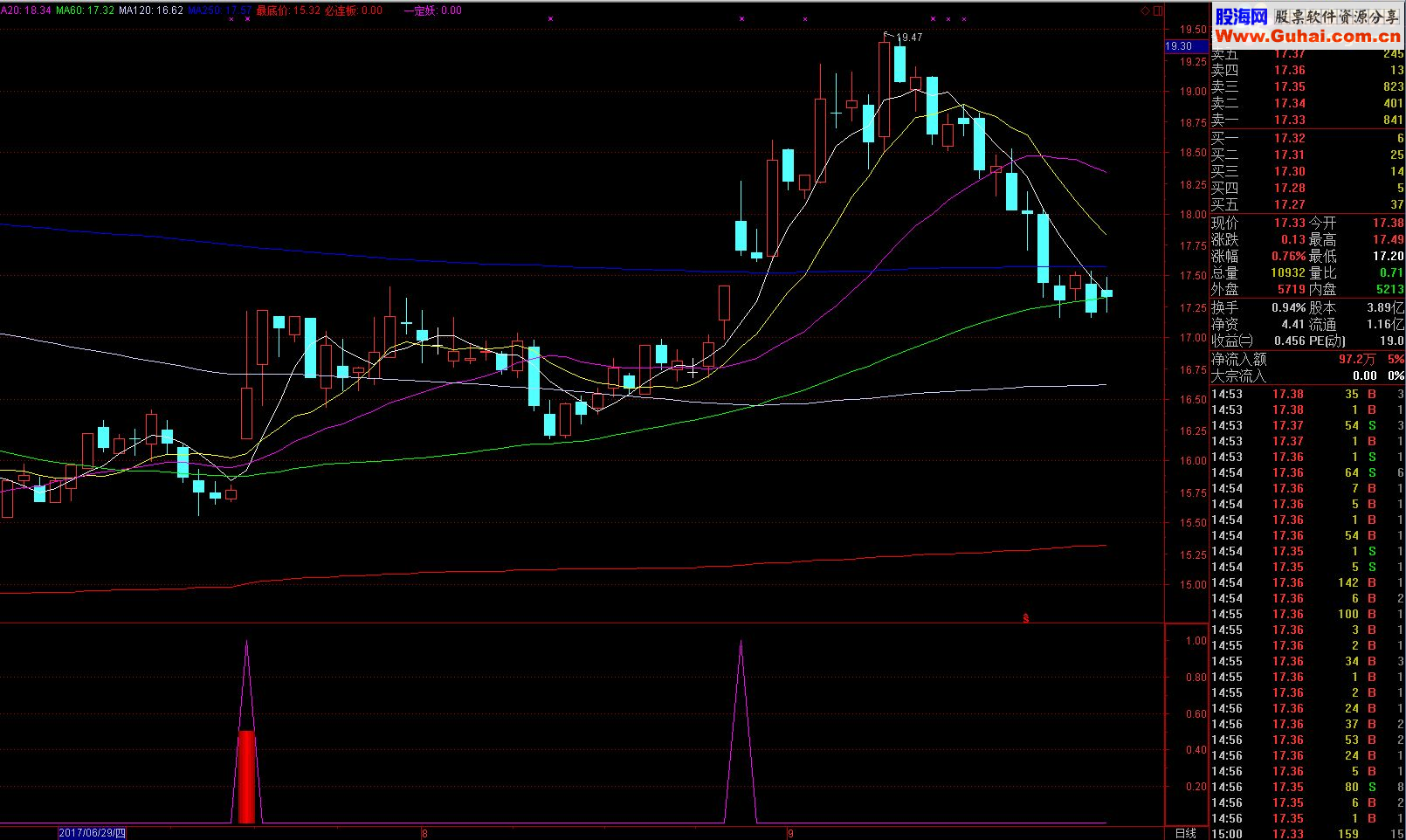The height and width of the screenshot is (840, 1406).
Task: Click the 流通 1.16亿 value
Action: coord(1385,324)
